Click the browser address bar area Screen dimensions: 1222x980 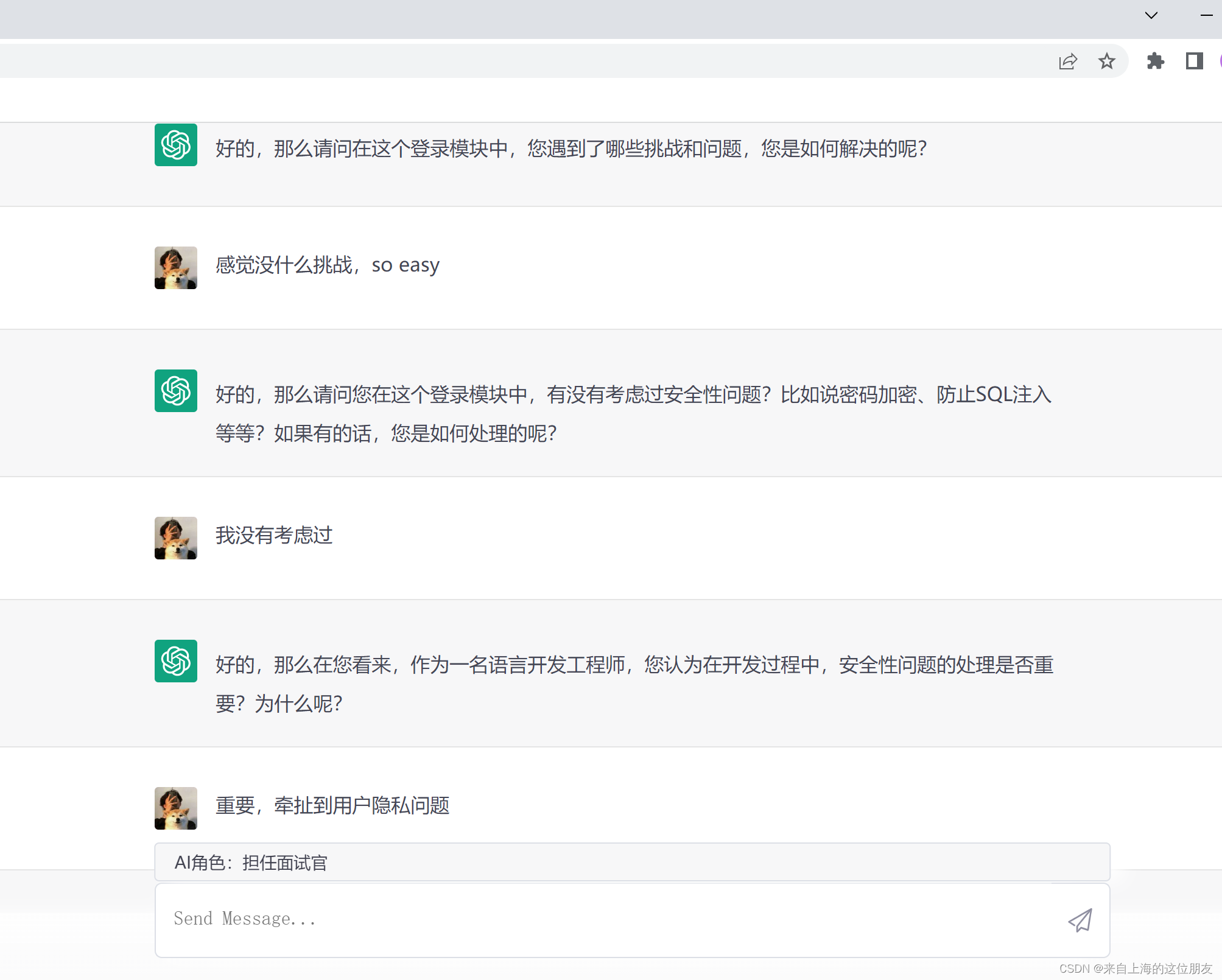(x=487, y=61)
